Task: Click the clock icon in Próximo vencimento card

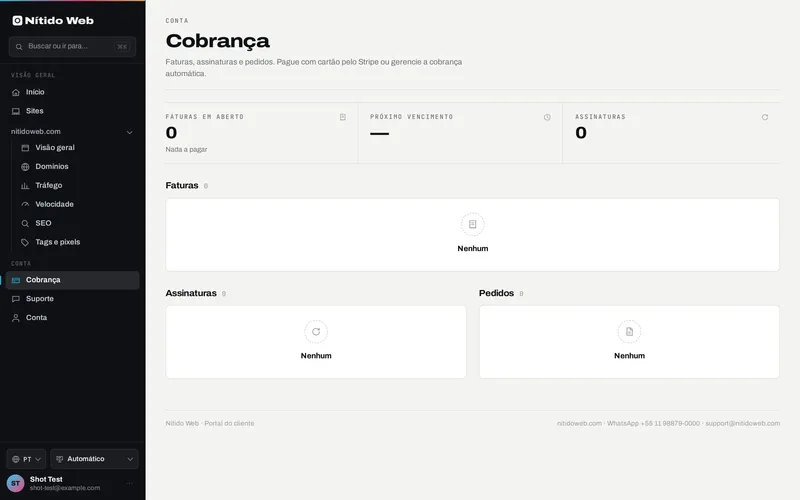Action: pyautogui.click(x=547, y=117)
